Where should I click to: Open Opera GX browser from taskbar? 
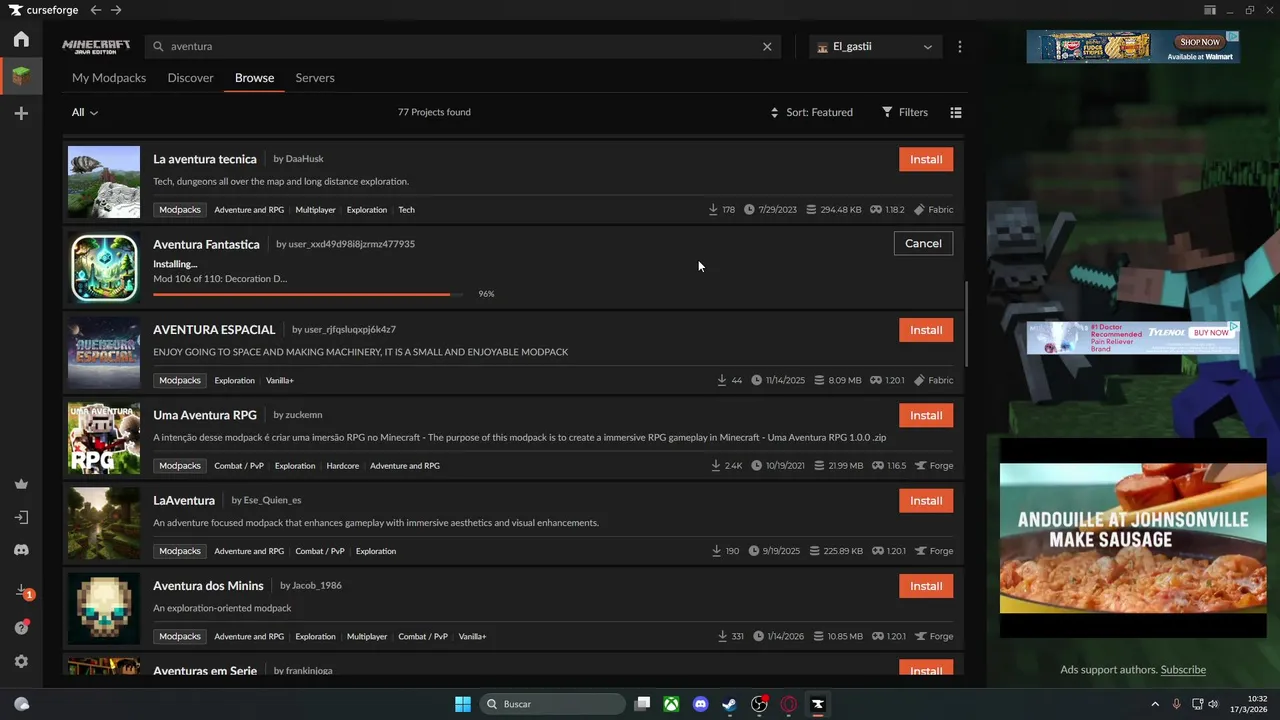point(789,704)
